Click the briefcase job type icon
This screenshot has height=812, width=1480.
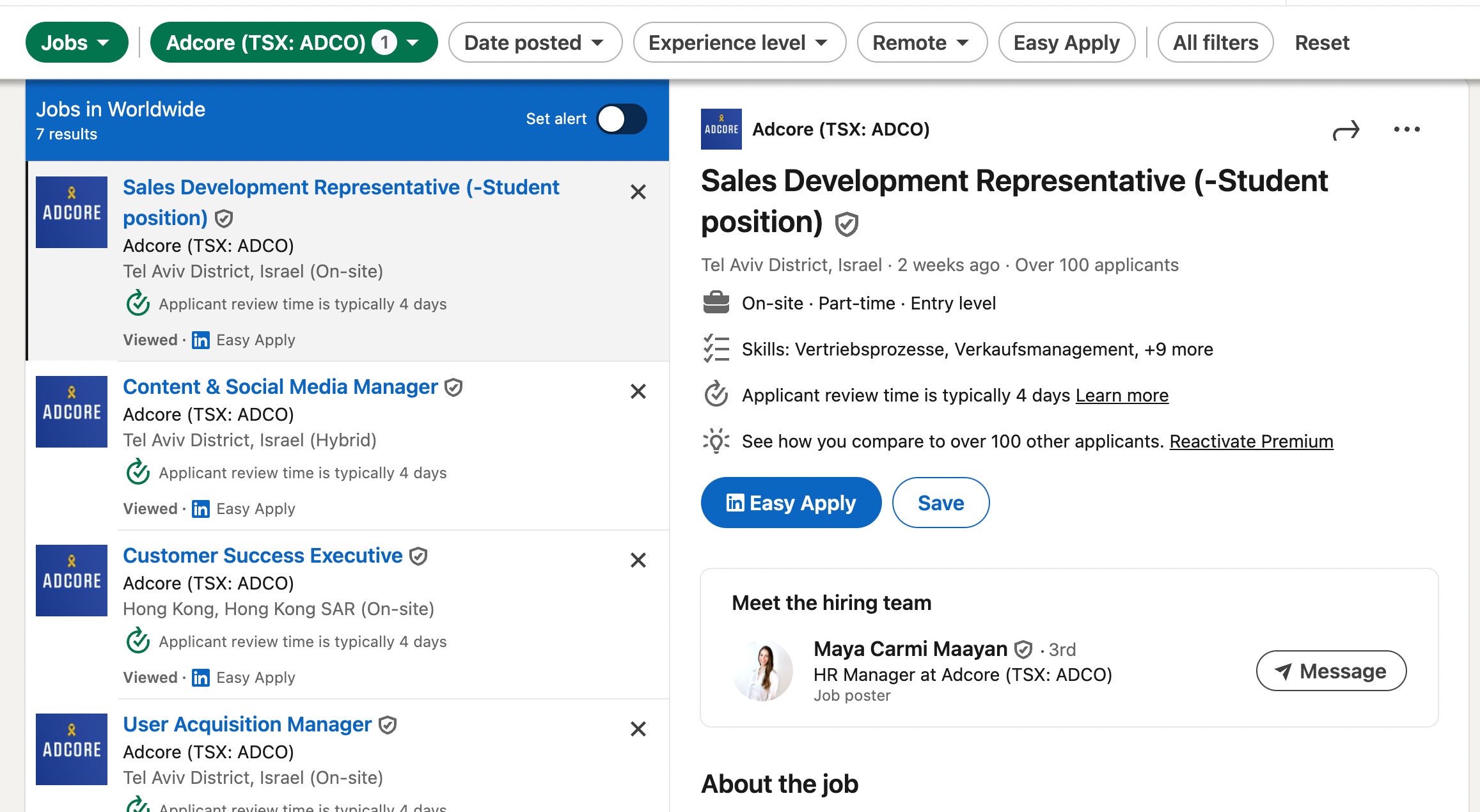tap(716, 302)
